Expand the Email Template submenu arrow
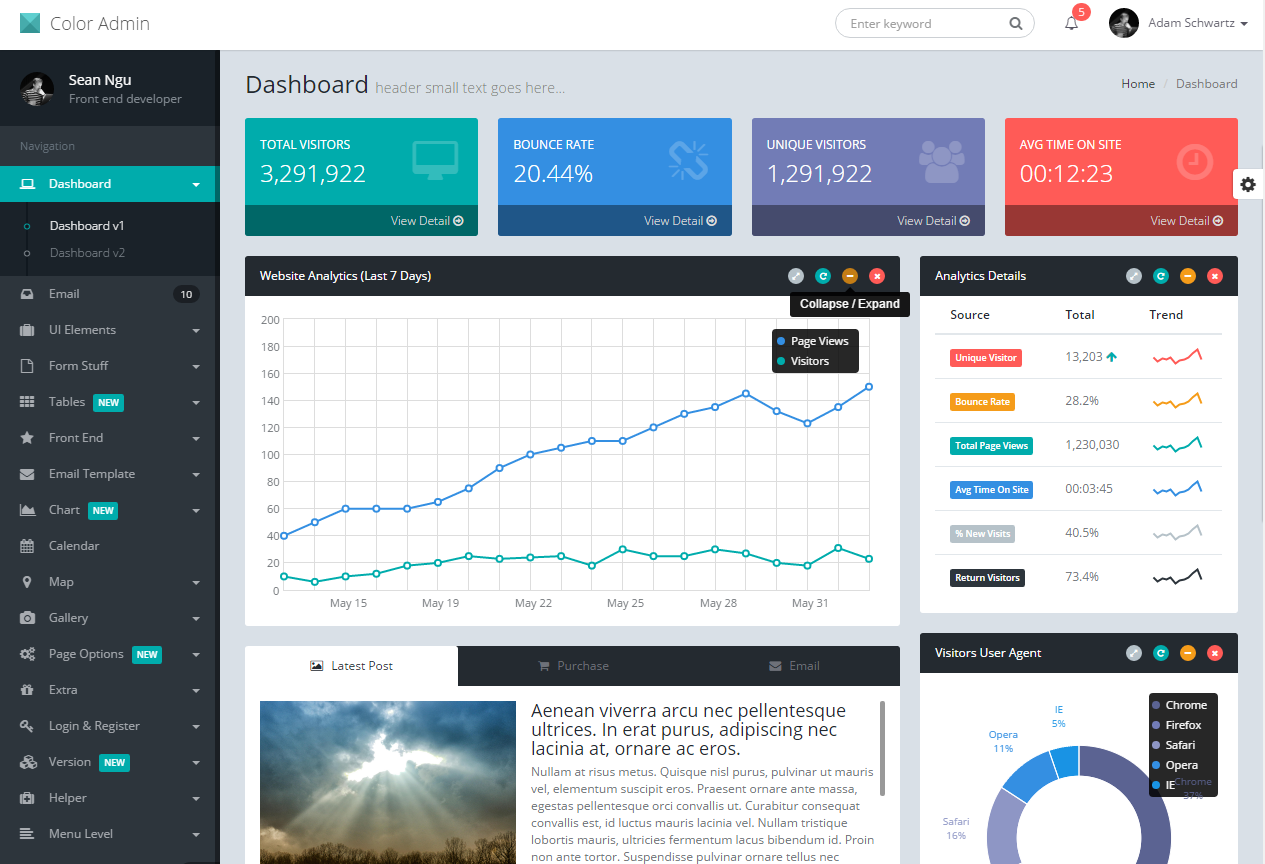The height and width of the screenshot is (864, 1265). click(x=196, y=475)
